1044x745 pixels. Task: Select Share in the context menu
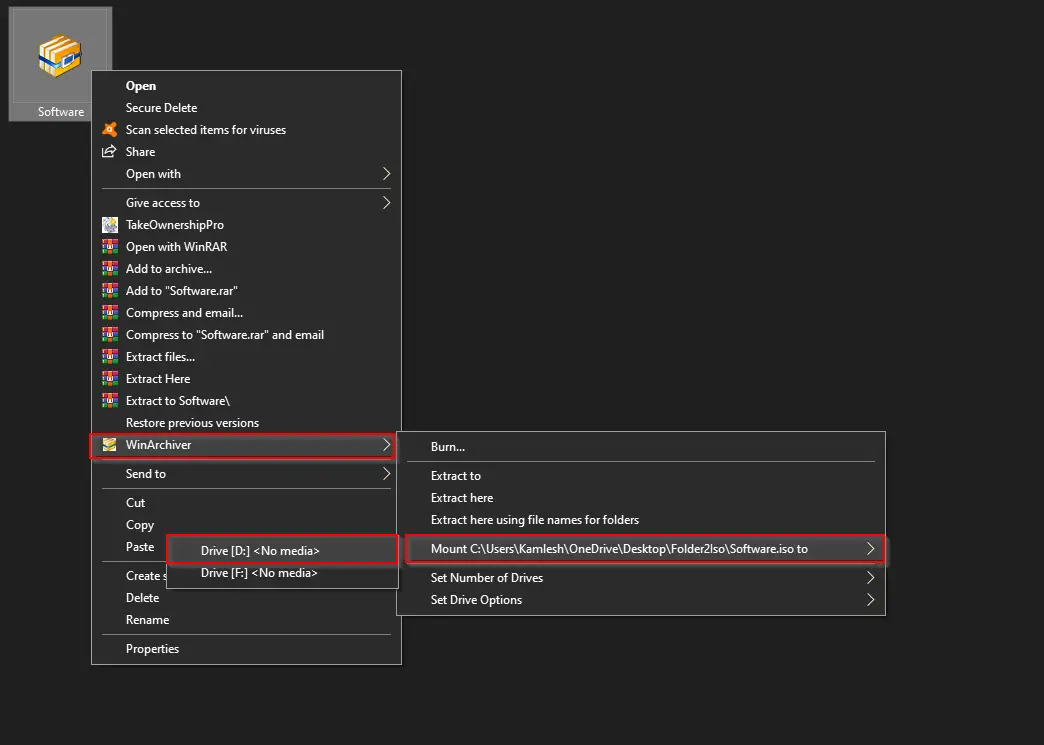[x=246, y=151]
